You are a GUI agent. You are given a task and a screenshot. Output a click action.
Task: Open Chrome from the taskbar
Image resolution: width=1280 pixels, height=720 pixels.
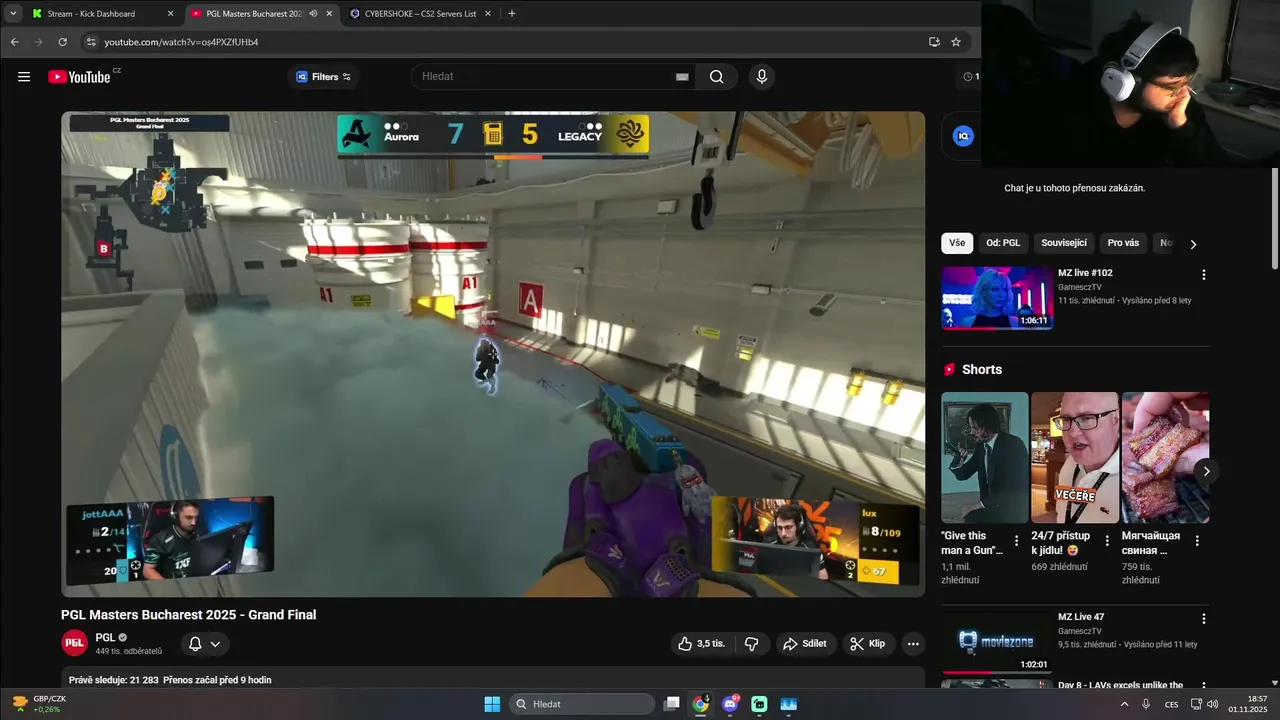701,704
